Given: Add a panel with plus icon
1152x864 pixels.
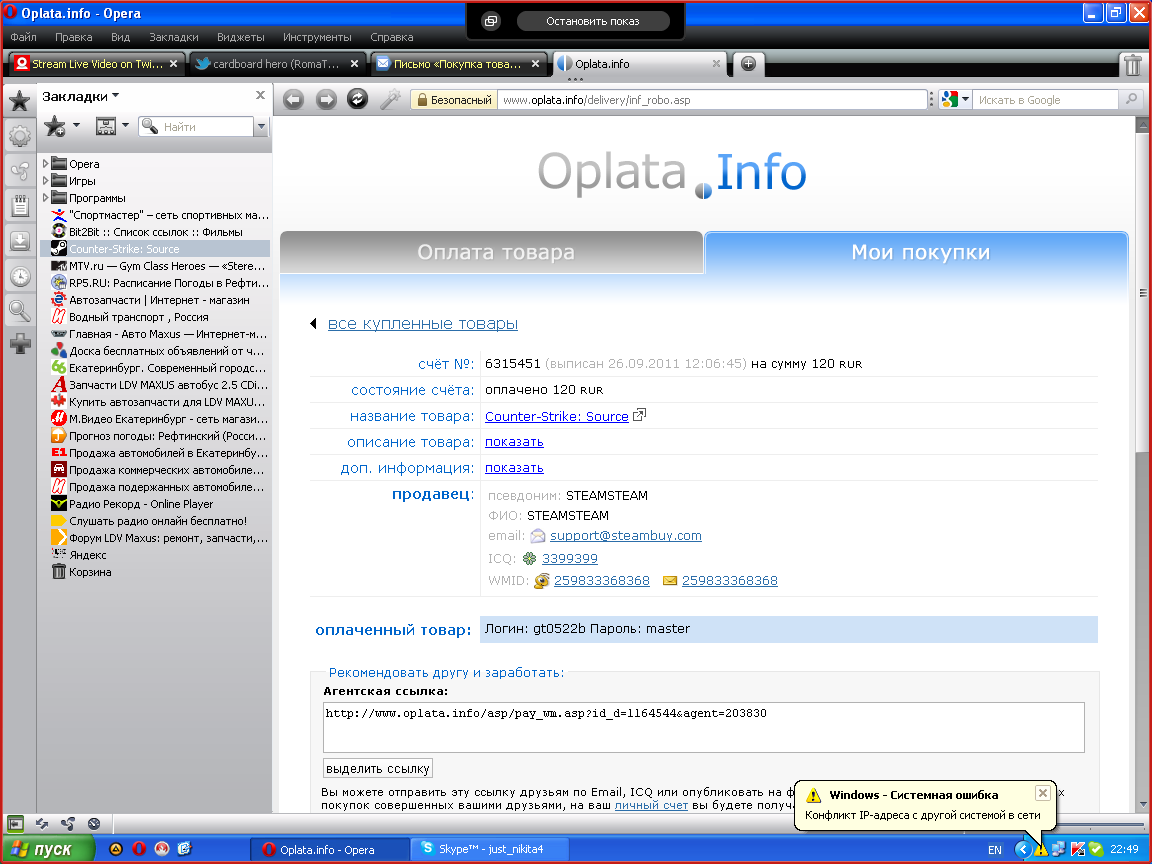Looking at the screenshot, I should [x=20, y=343].
